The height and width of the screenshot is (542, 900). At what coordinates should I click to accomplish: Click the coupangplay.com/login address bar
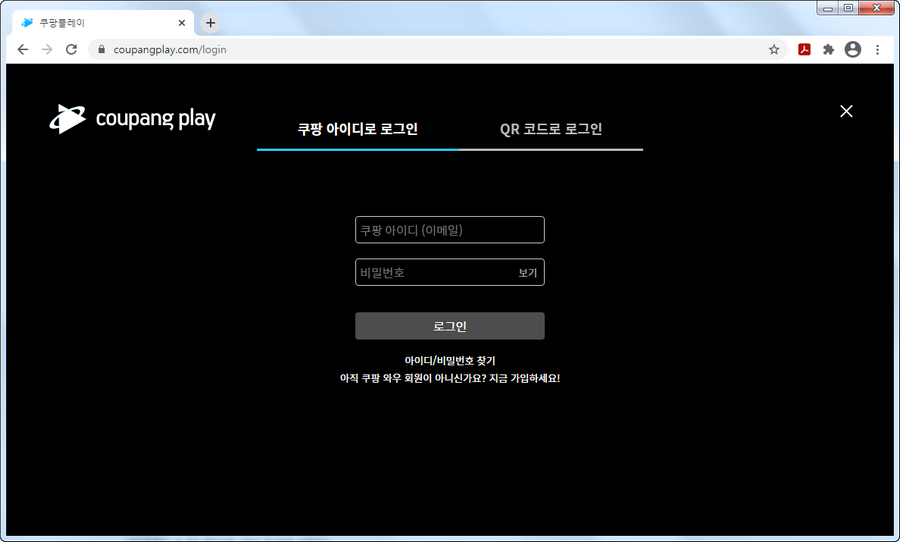(x=436, y=49)
